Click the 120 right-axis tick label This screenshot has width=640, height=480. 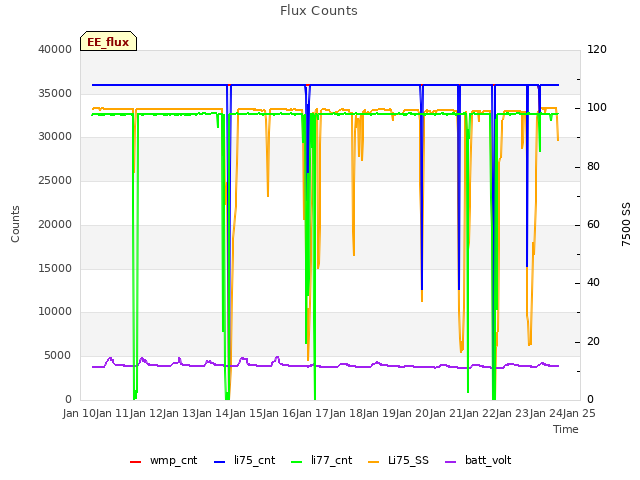[x=597, y=49]
